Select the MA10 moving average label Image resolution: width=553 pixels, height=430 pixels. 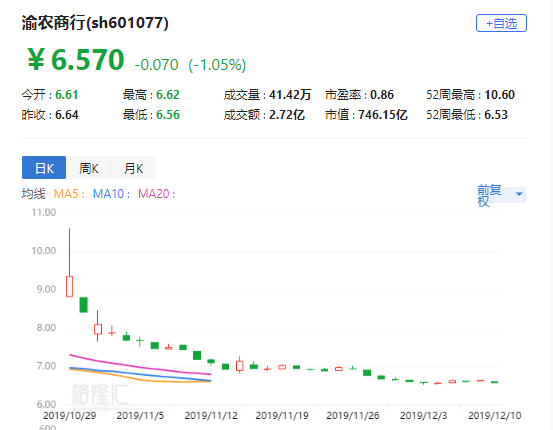click(111, 194)
